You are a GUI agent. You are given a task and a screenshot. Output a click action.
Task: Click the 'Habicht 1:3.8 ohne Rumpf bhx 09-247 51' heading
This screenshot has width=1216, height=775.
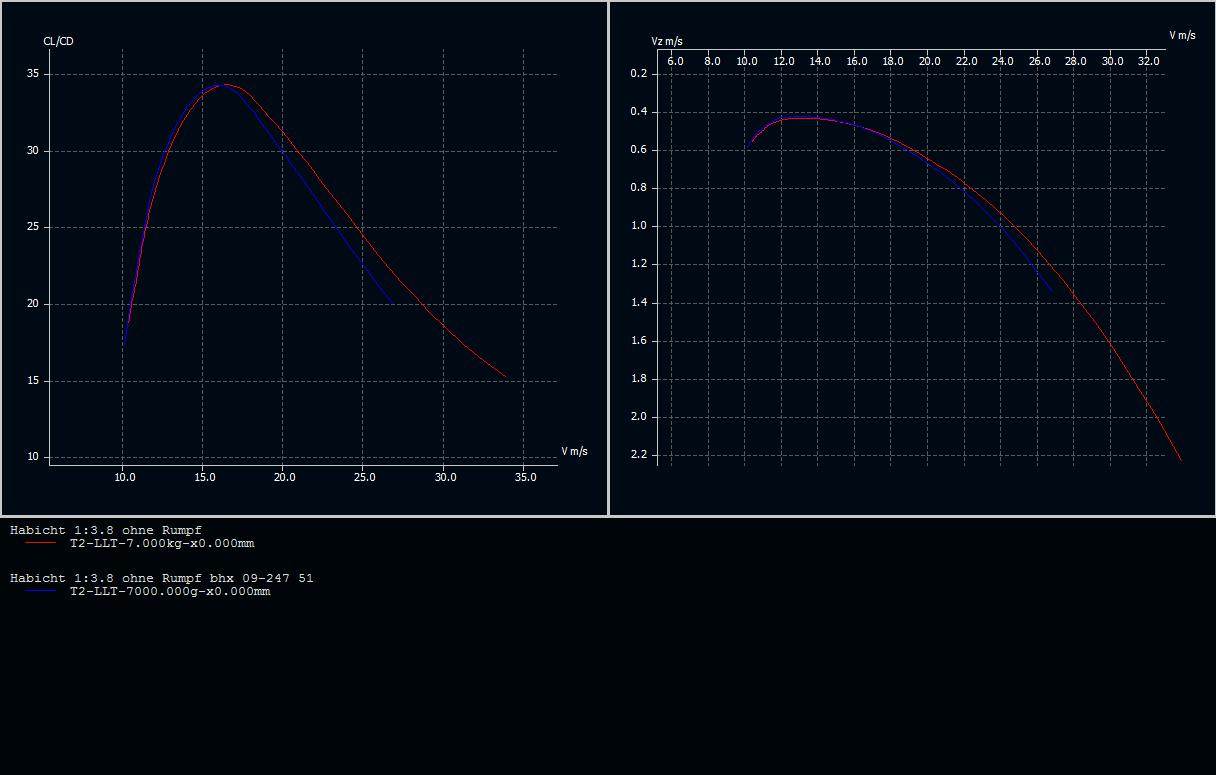[x=161, y=578]
